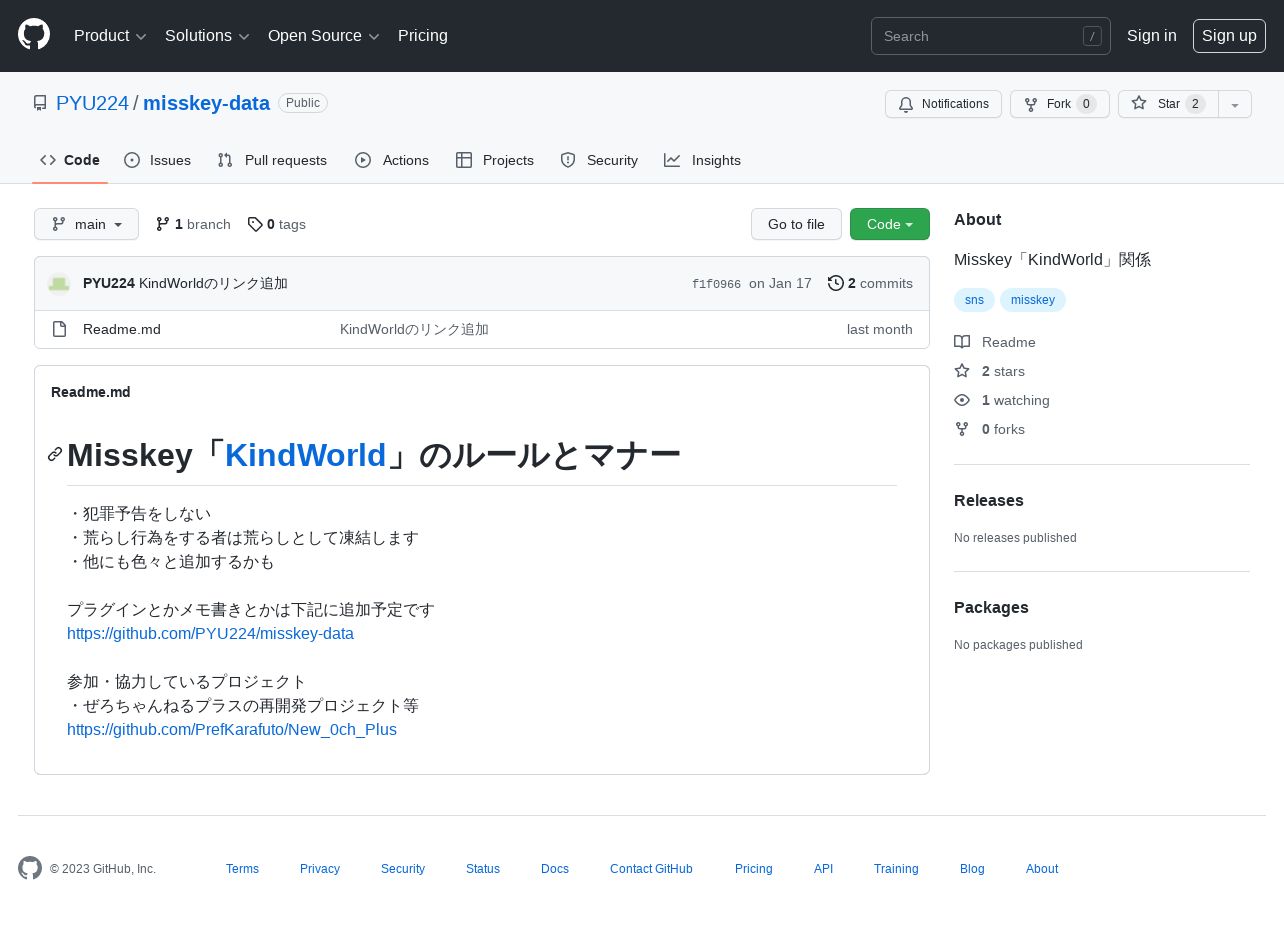Click the repository book icon beside PYU224

point(40,103)
